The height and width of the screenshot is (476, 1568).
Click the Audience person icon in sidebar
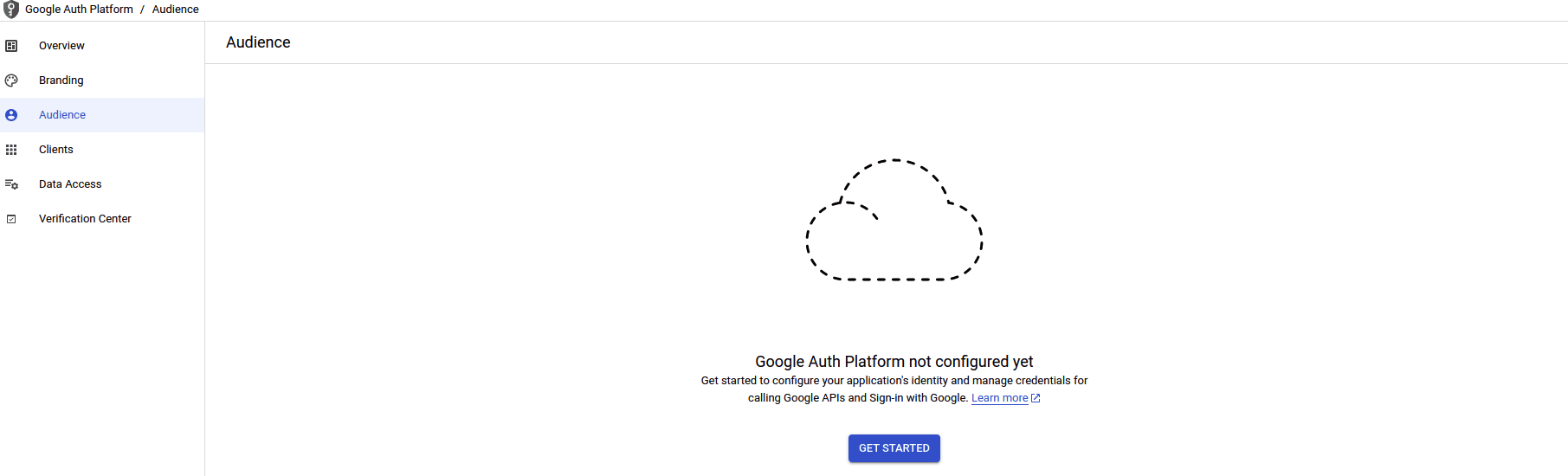(11, 115)
